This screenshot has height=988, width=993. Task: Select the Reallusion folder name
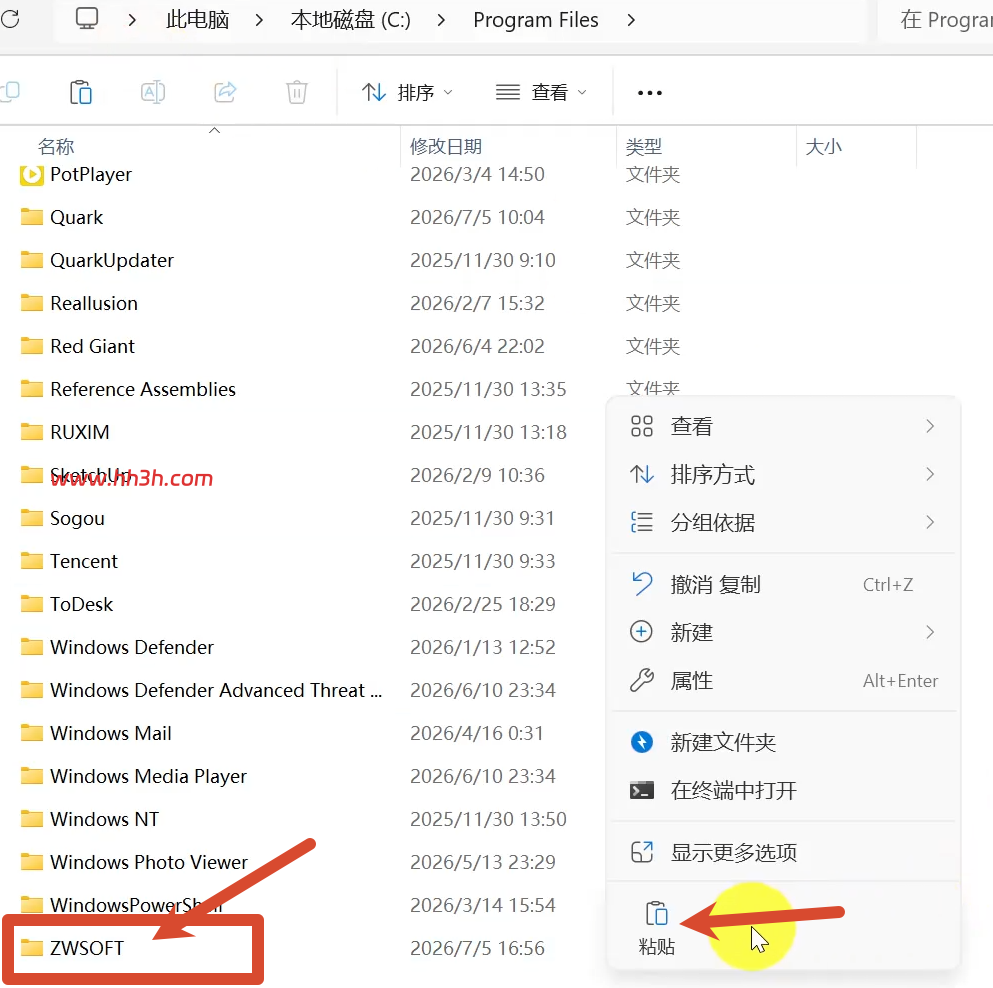tap(94, 303)
